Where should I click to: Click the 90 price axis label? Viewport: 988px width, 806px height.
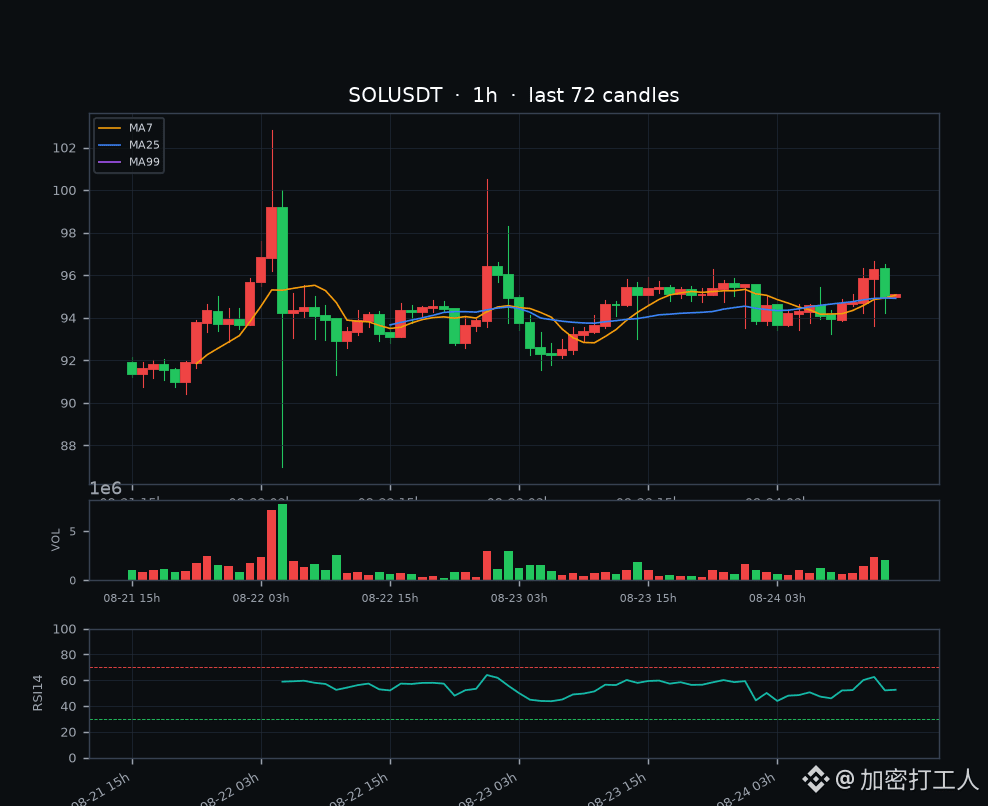pos(68,403)
